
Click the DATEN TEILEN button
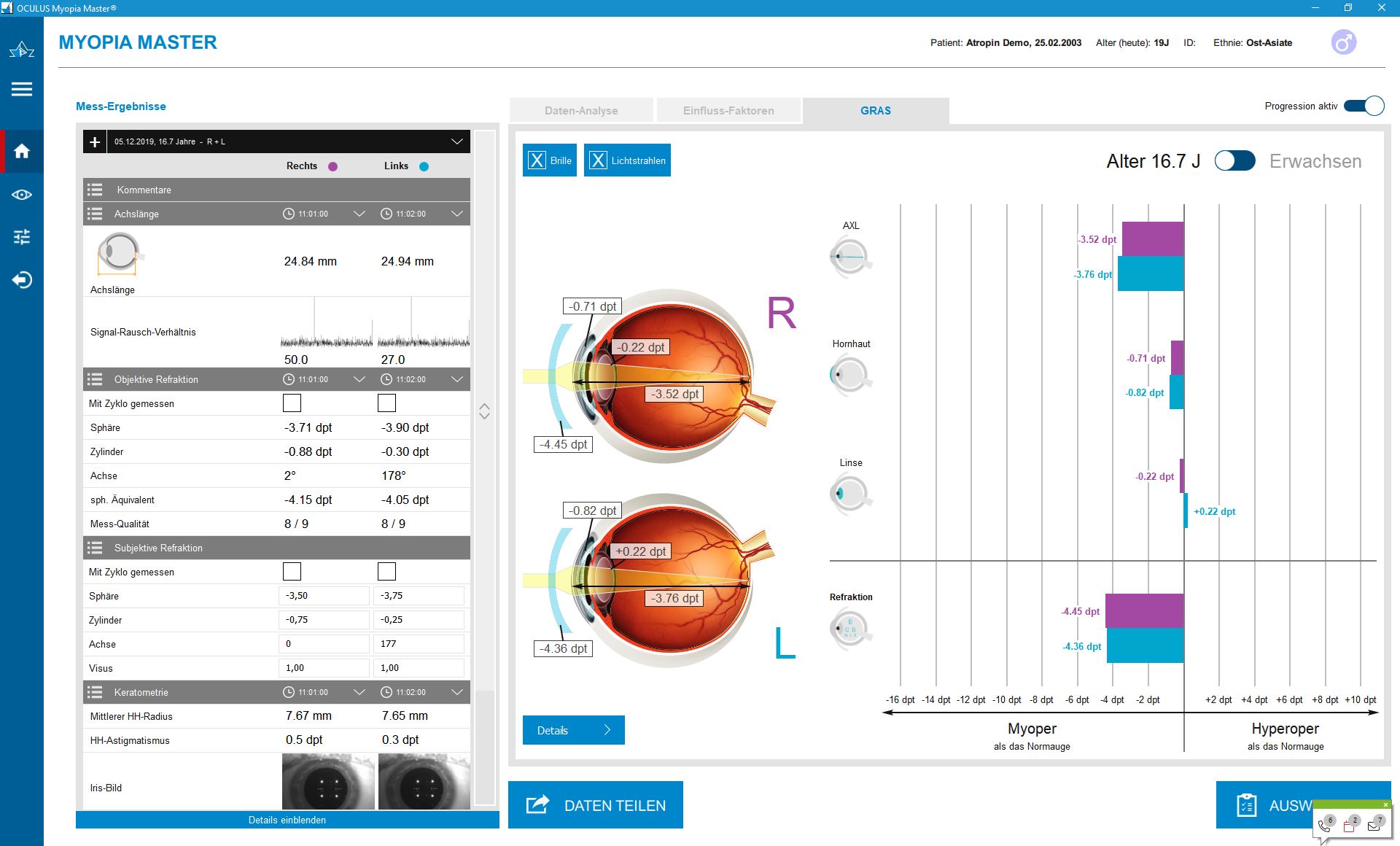click(x=596, y=804)
